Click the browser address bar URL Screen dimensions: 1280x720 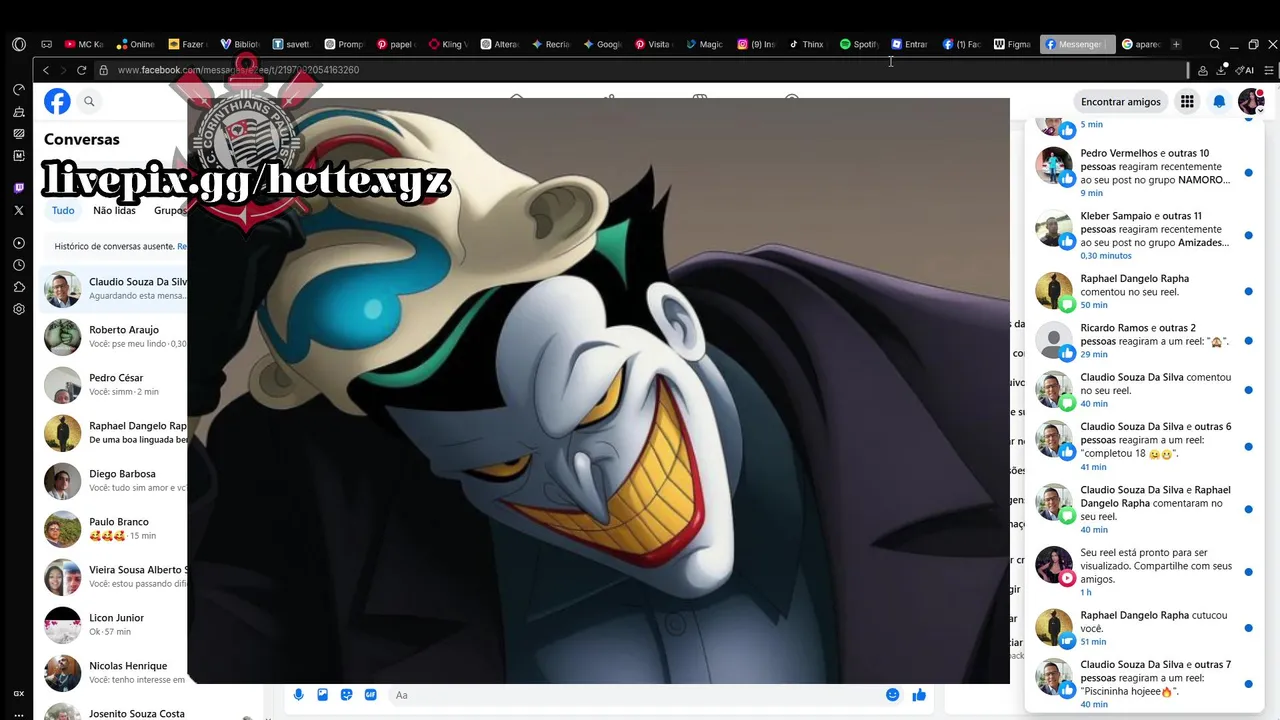coord(238,70)
